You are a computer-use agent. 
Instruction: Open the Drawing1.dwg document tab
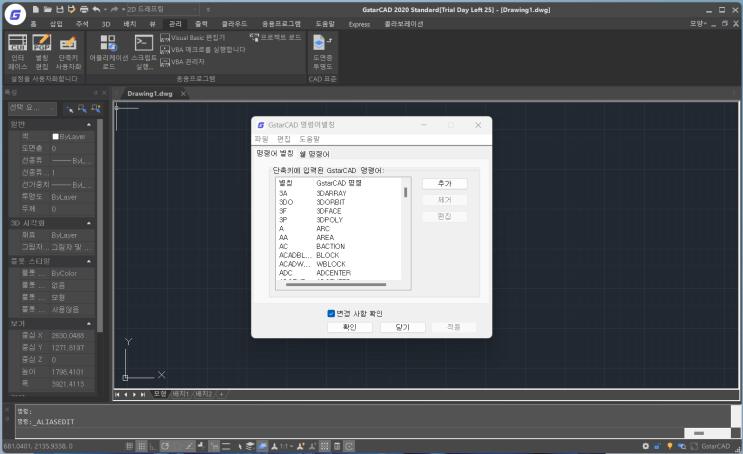[x=150, y=93]
